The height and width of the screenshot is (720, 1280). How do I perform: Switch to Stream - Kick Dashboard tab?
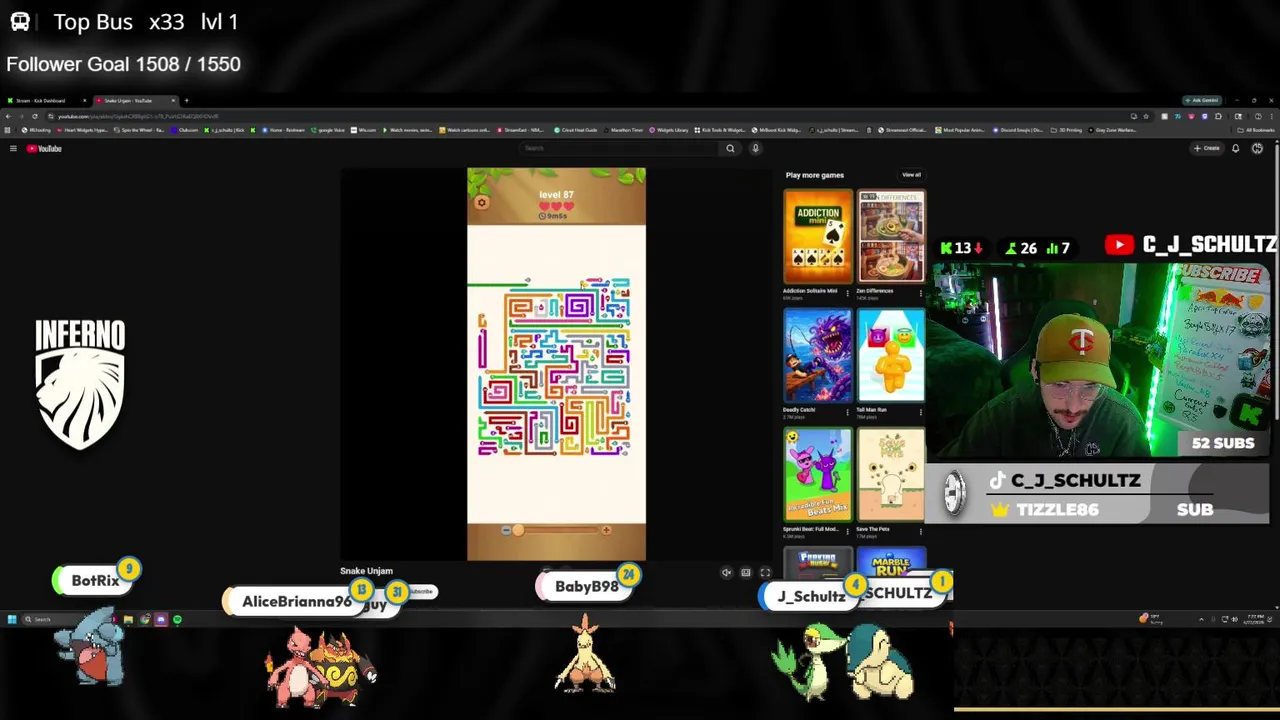45,100
